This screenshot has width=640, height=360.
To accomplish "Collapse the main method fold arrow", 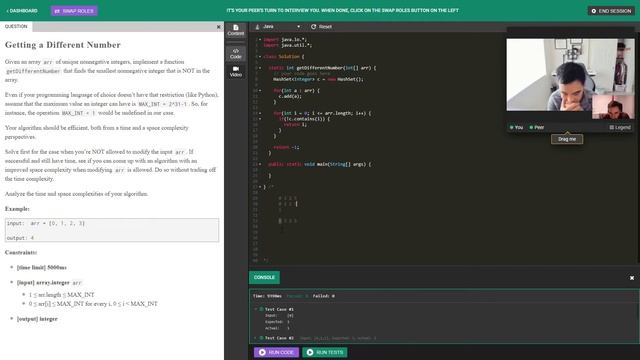I will 260,164.
